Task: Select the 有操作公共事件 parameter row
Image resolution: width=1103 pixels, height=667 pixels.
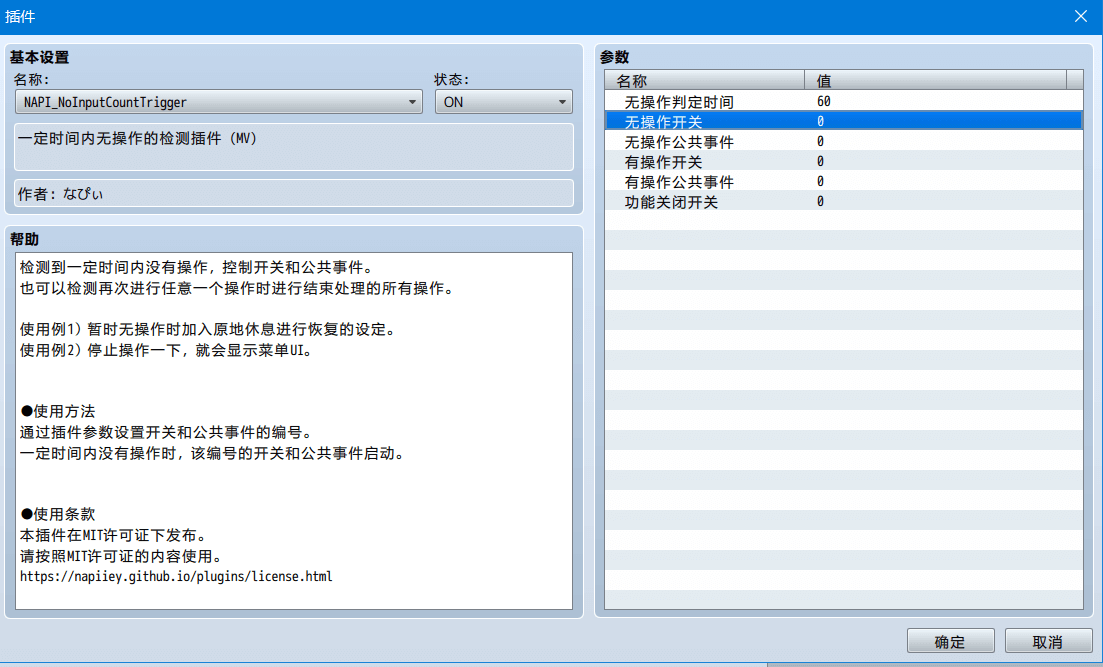Action: click(843, 182)
